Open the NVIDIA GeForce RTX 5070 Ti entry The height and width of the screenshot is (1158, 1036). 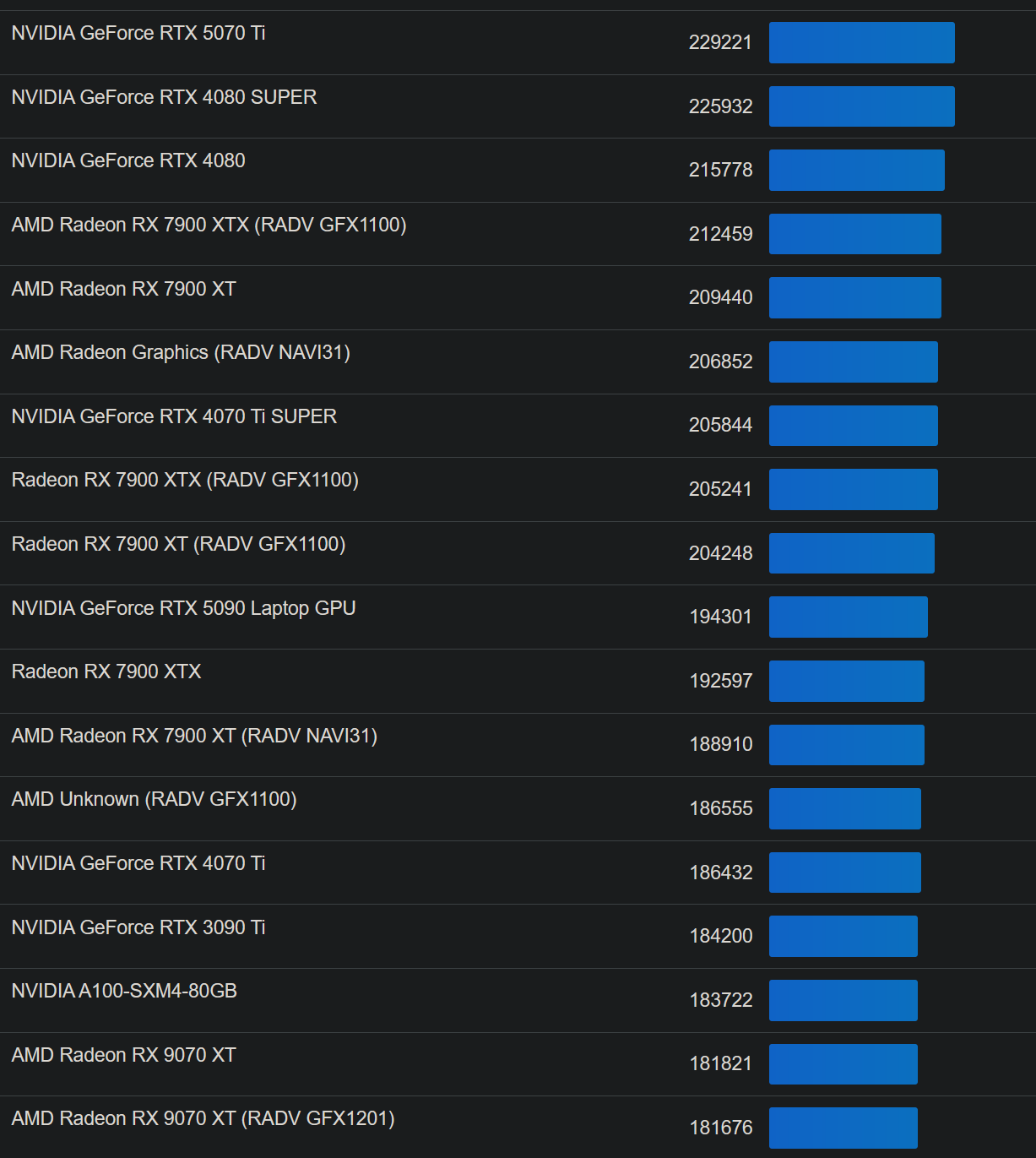138,33
